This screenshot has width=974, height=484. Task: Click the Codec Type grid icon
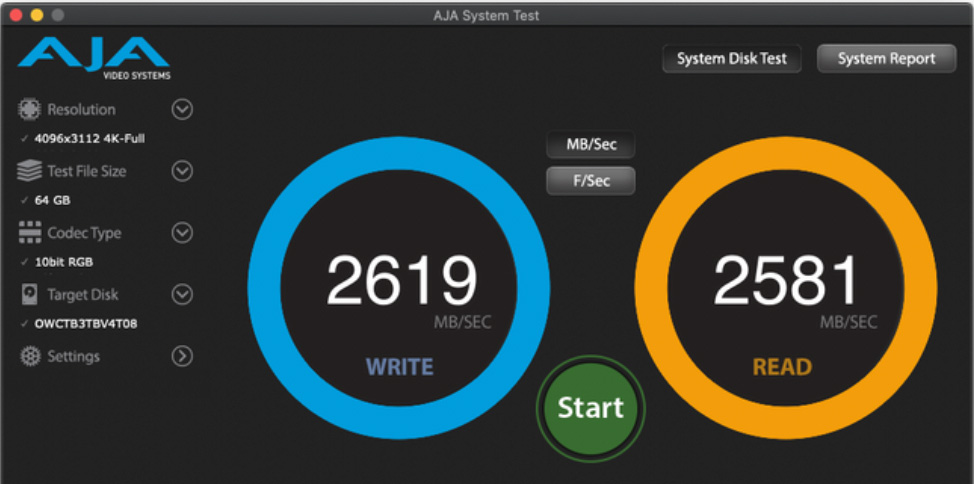point(30,233)
